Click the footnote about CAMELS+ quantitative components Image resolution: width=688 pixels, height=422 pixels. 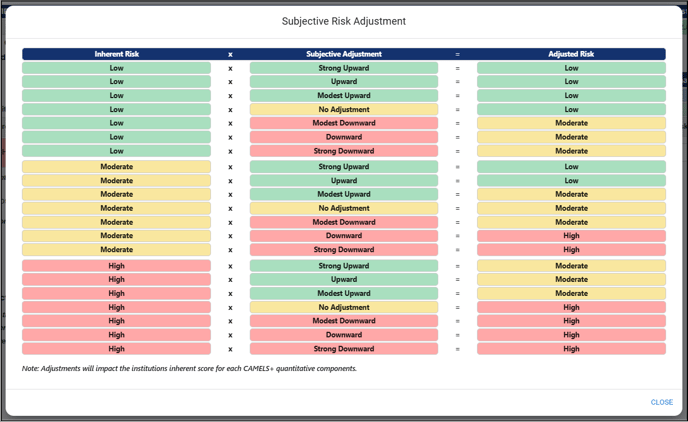pyautogui.click(x=189, y=369)
